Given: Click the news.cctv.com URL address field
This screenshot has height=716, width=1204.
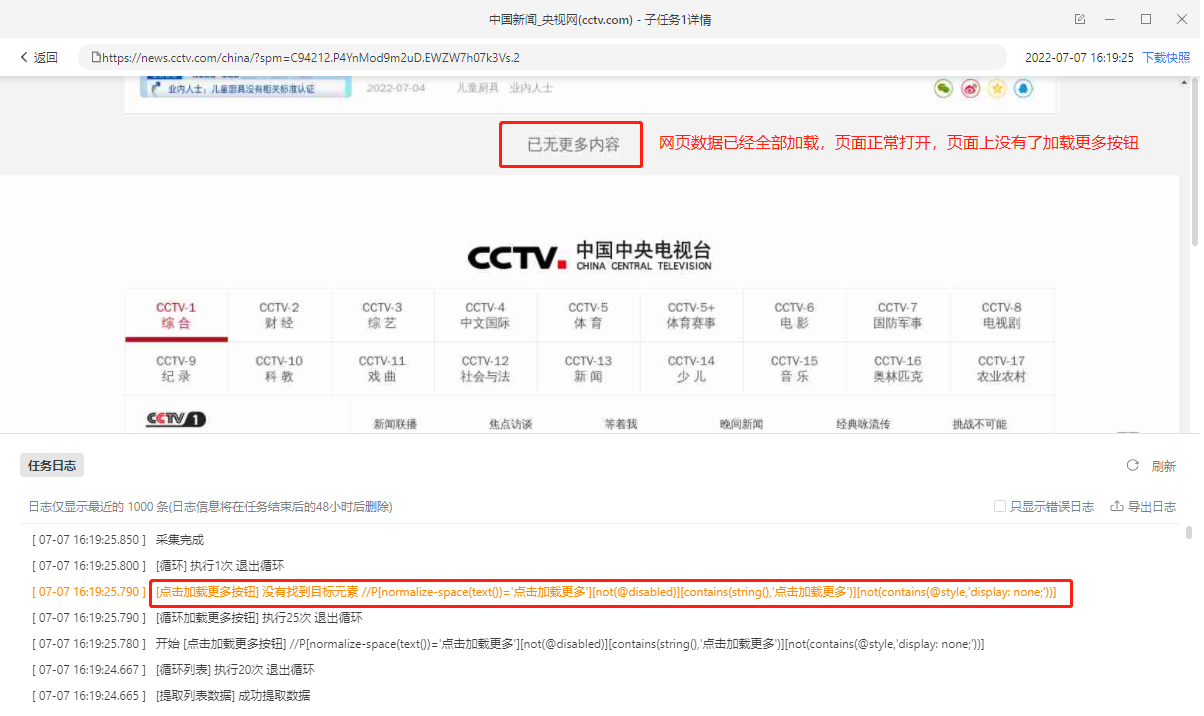Looking at the screenshot, I should point(542,58).
